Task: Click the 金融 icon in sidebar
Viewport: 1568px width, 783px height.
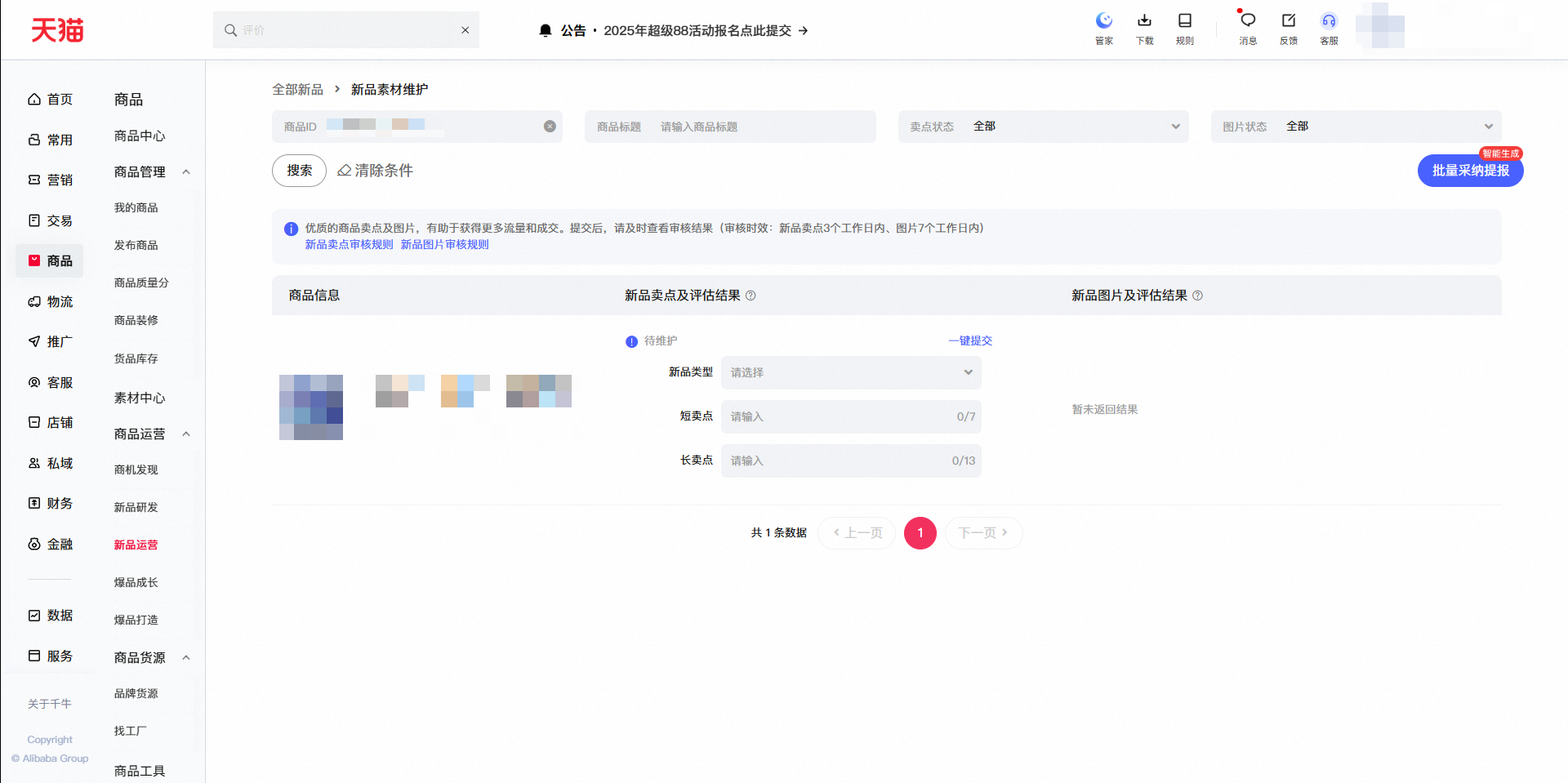Action: (x=34, y=544)
